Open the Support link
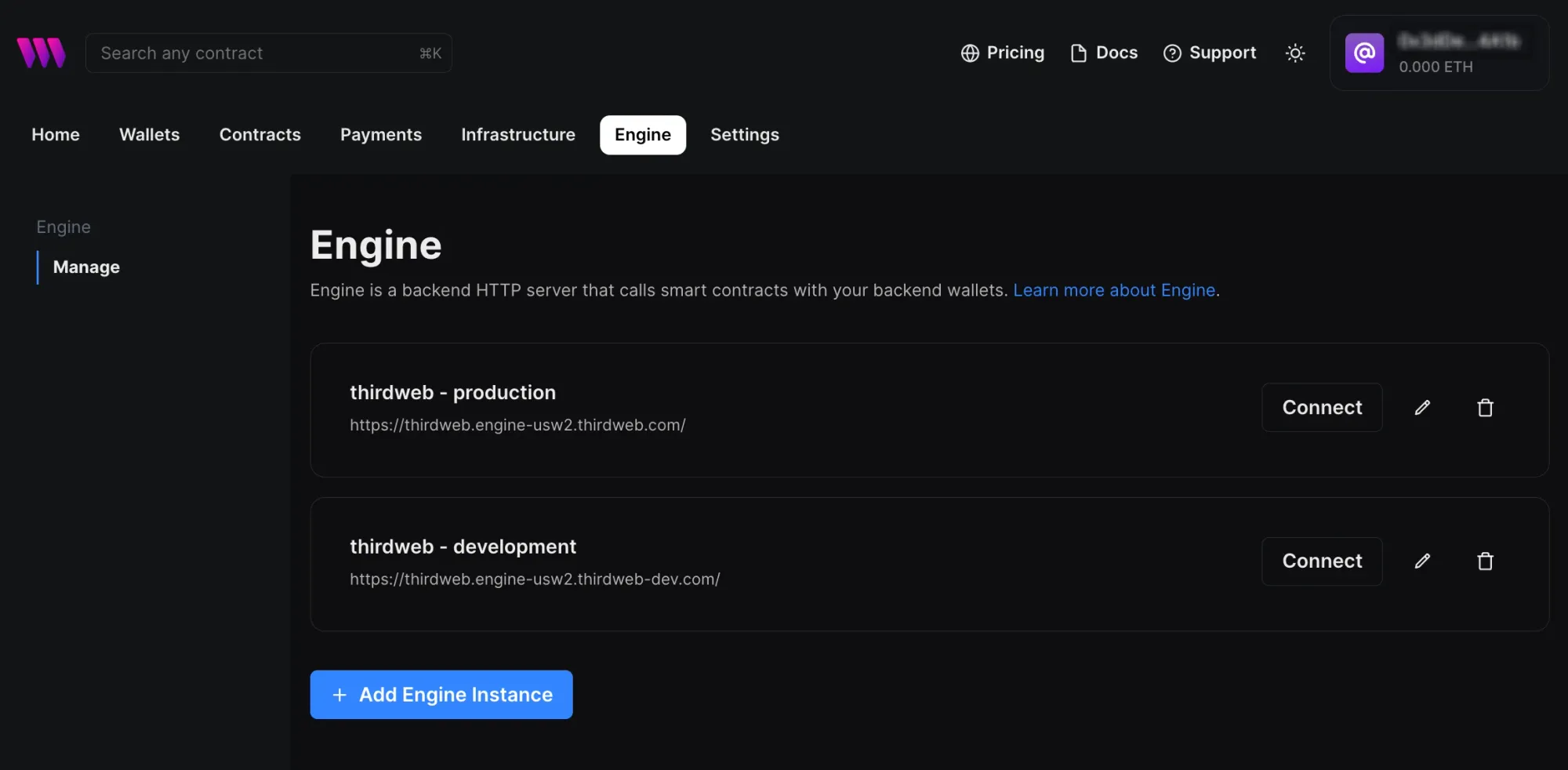Image resolution: width=1568 pixels, height=770 pixels. click(x=1210, y=53)
